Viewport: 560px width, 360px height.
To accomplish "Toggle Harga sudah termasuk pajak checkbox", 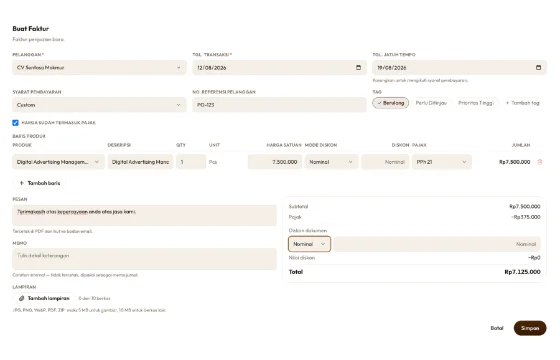I will pyautogui.click(x=15, y=123).
